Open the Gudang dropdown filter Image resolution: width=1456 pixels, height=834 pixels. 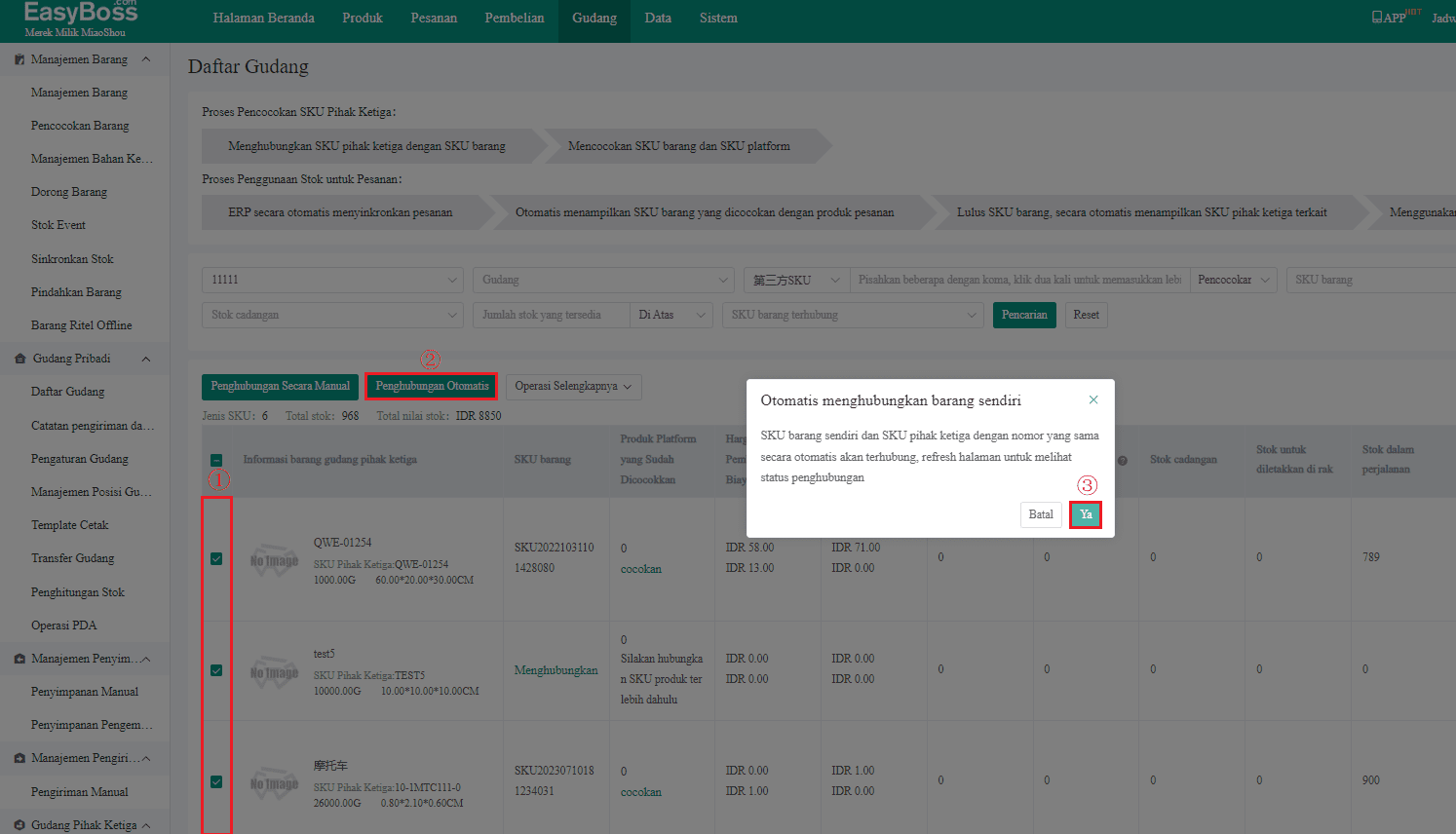(x=603, y=280)
